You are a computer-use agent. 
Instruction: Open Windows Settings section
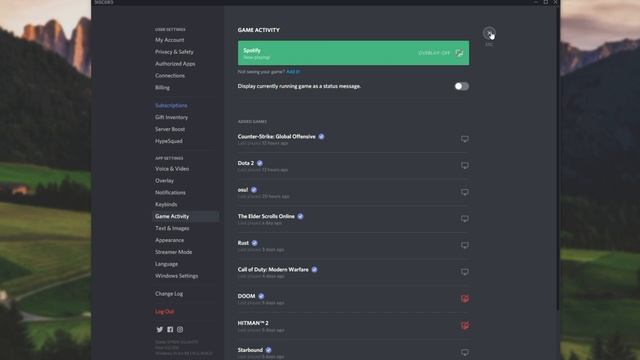[x=176, y=276]
